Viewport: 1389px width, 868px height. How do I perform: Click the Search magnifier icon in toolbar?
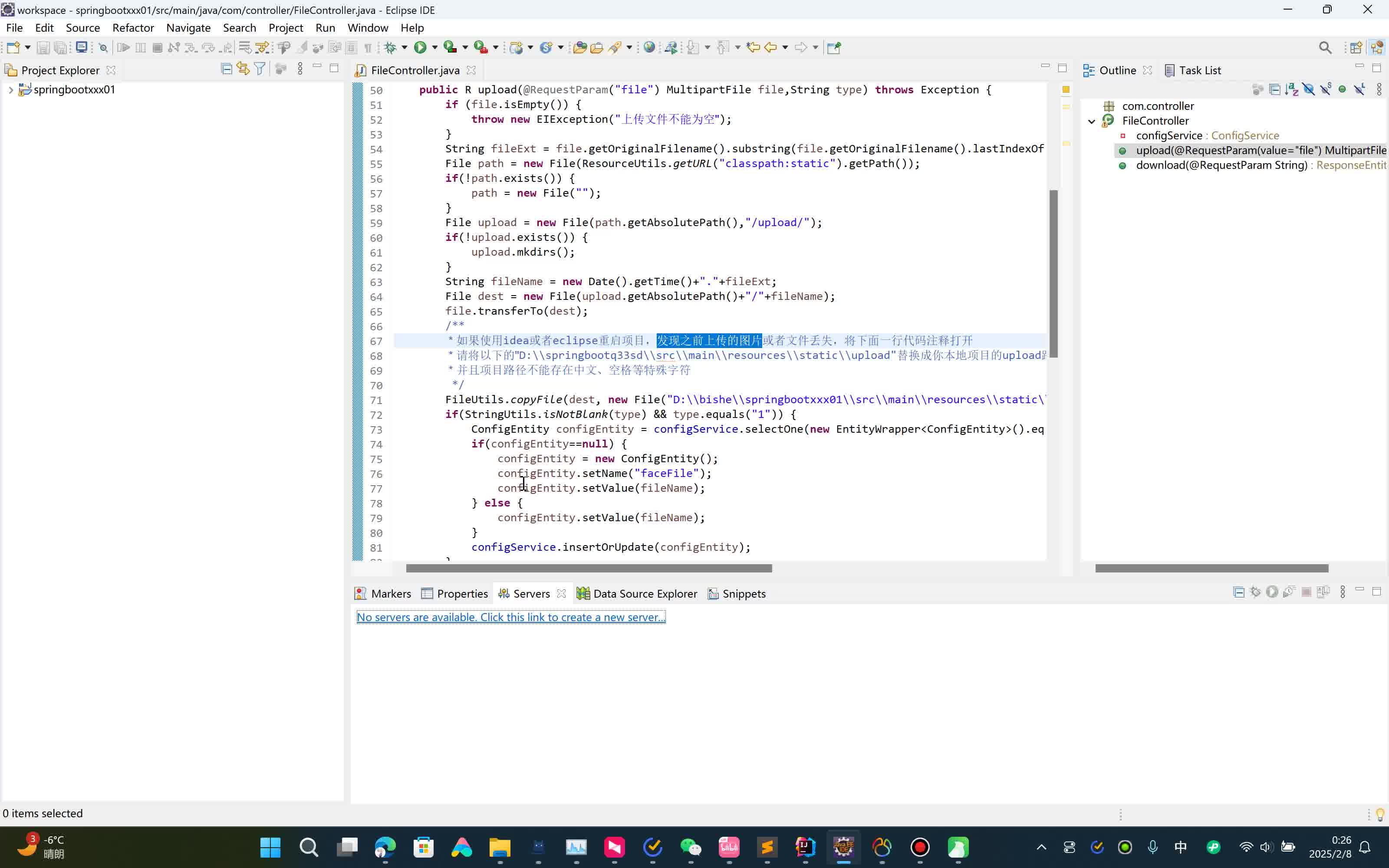click(x=1325, y=48)
